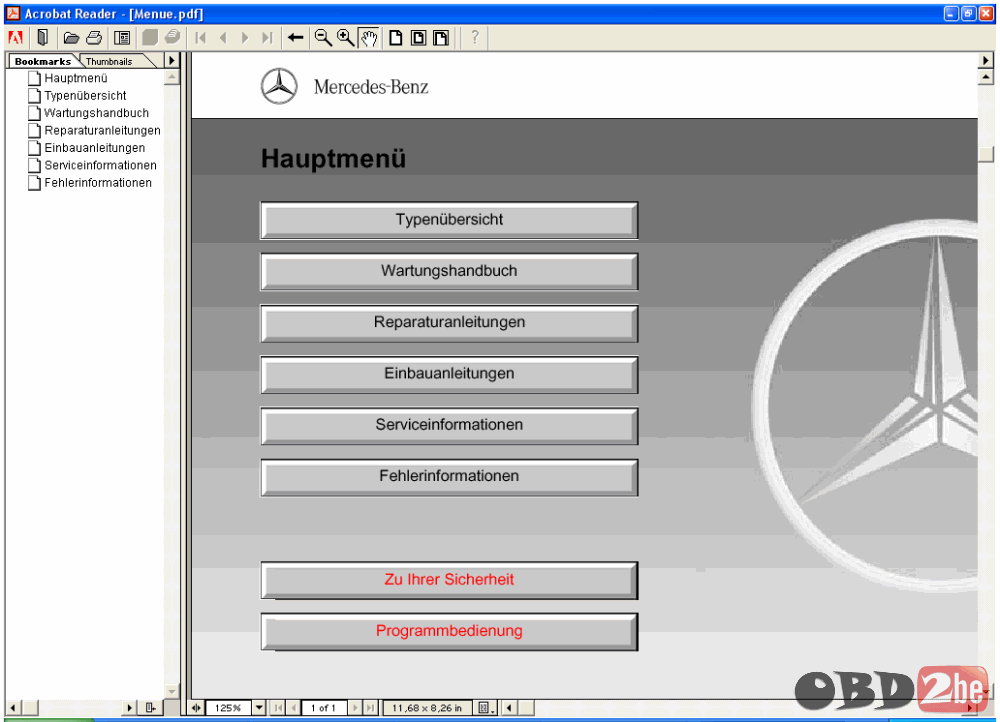
Task: Click bookmarks pane scroll left arrow
Action: [12, 707]
